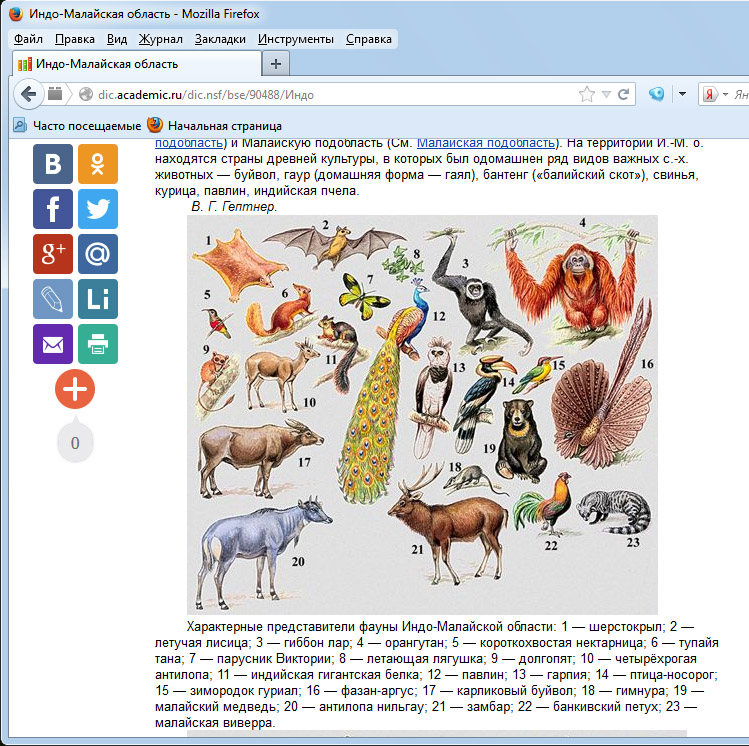This screenshot has height=746, width=749.
Task: Open a new tab with plus button
Action: (276, 63)
